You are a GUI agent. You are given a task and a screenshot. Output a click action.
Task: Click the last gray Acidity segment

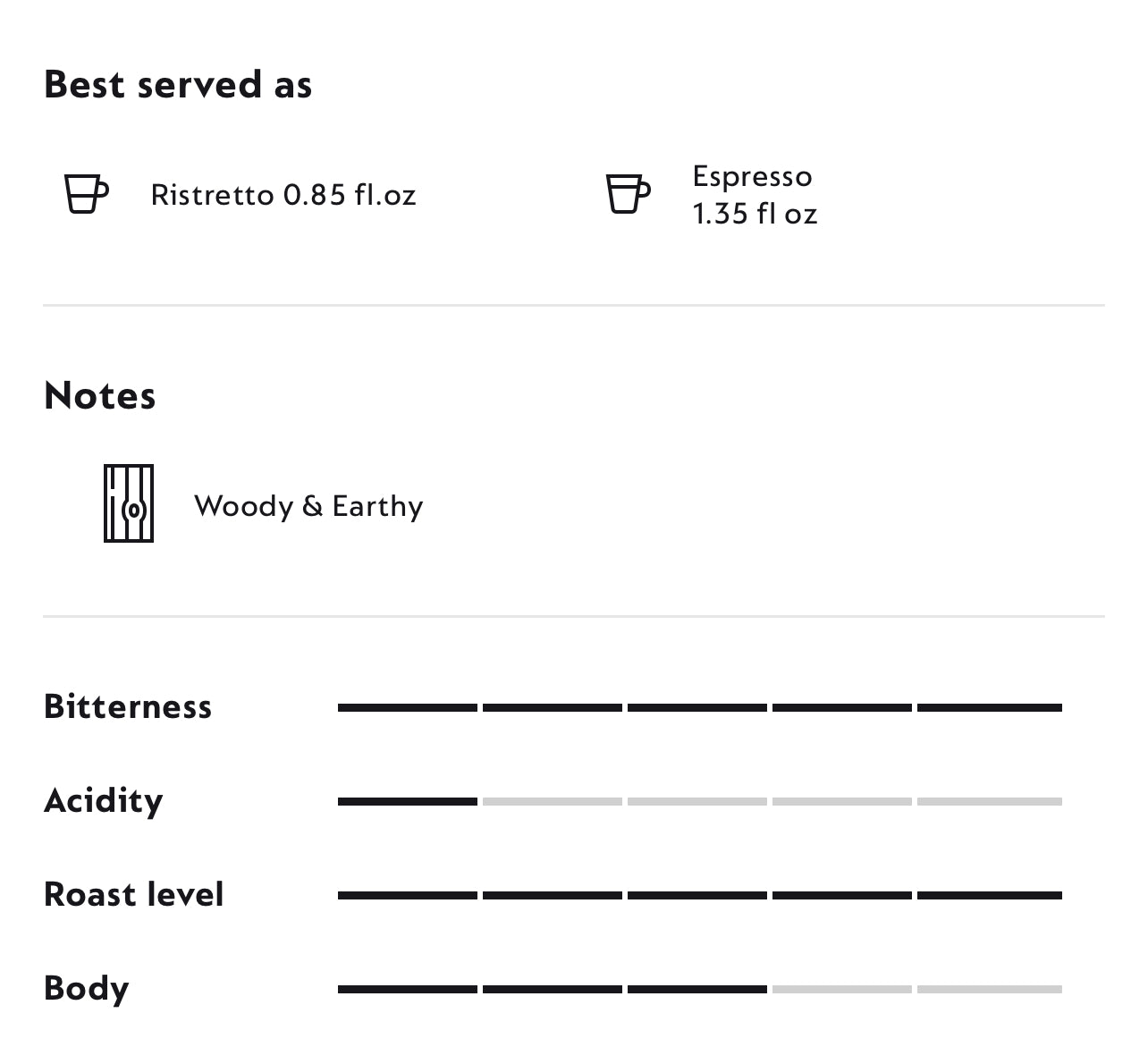(x=989, y=801)
